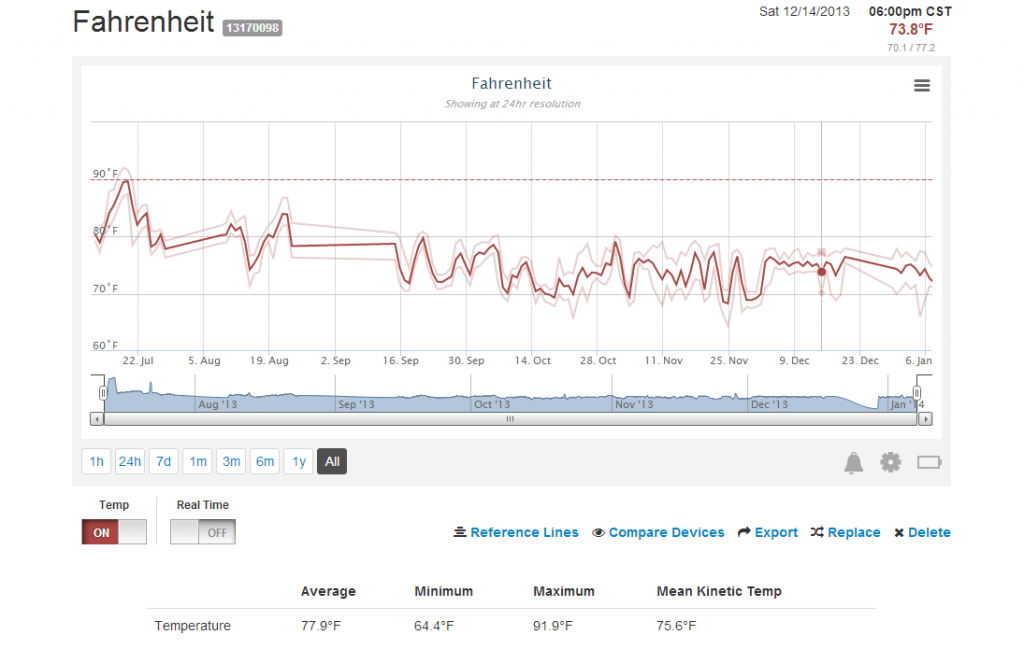Click the Replace link with the shuffle icon
This screenshot has width=1024, height=649.
(845, 532)
